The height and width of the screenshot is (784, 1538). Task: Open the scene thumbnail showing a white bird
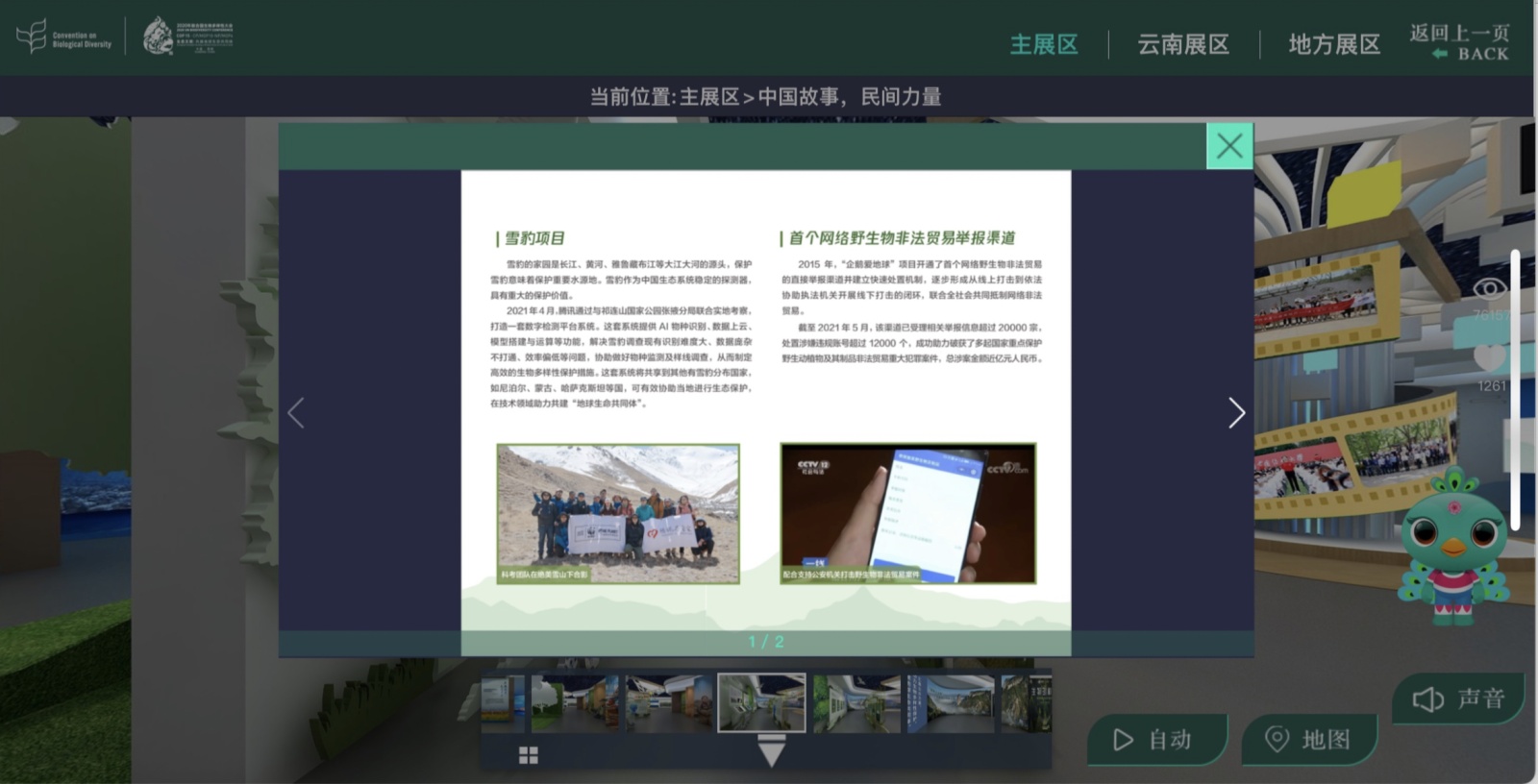click(x=857, y=703)
